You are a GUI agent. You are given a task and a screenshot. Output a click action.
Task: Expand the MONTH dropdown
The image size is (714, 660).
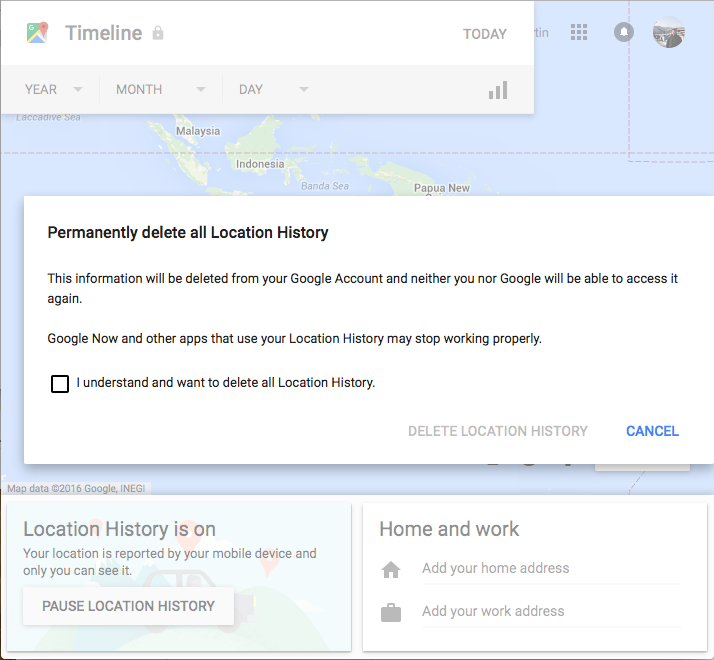(160, 90)
